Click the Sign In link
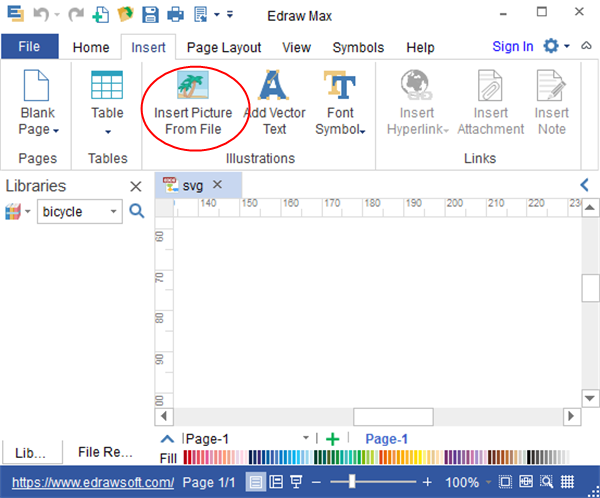 coord(513,46)
